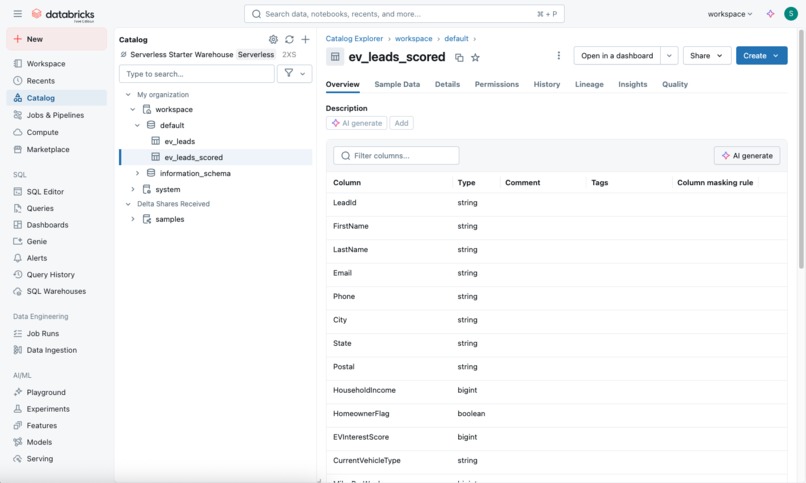
Task: Expand the system catalog node
Action: pyautogui.click(x=133, y=189)
